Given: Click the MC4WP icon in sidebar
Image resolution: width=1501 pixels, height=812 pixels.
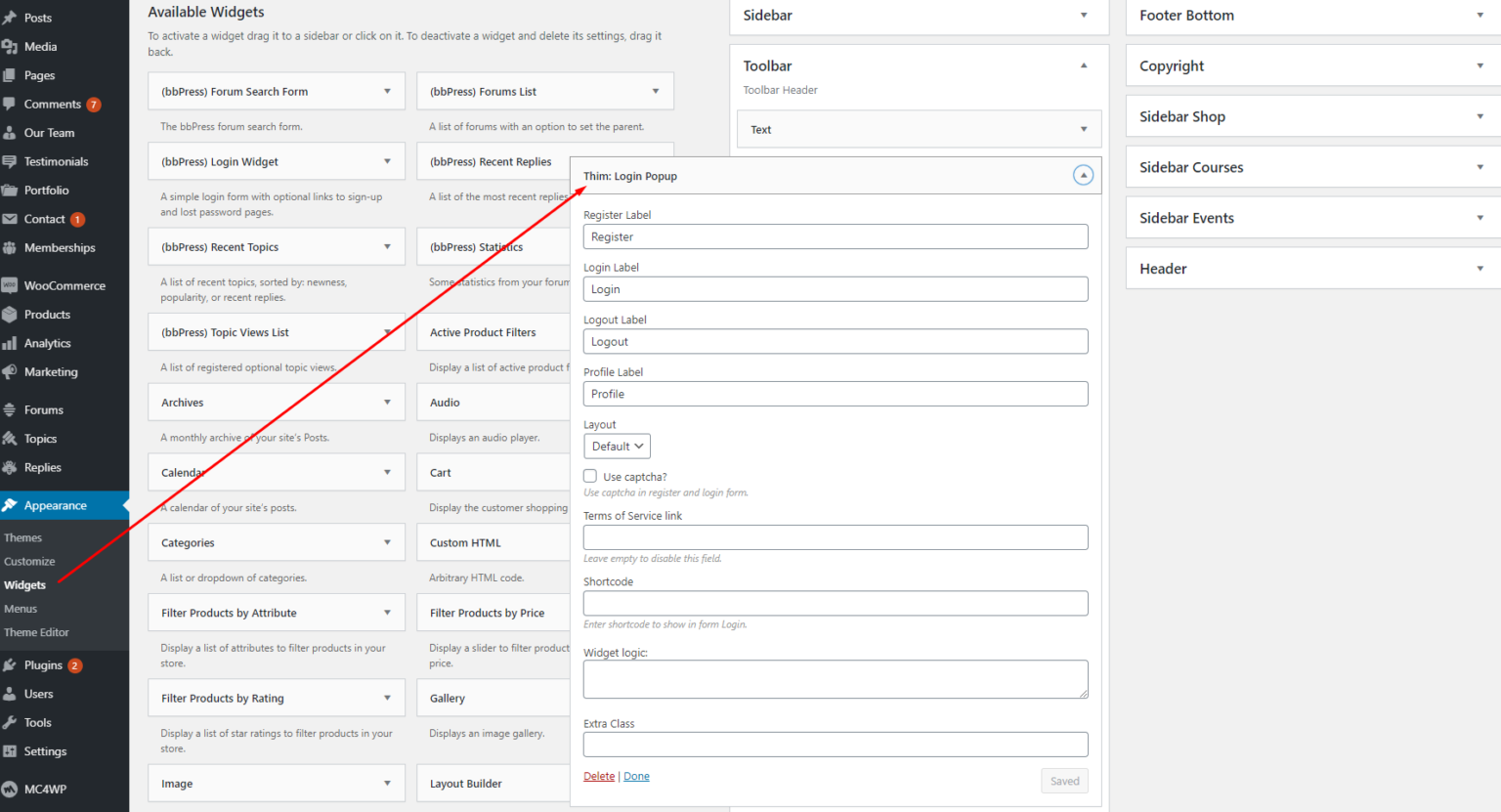Looking at the screenshot, I should [x=10, y=790].
